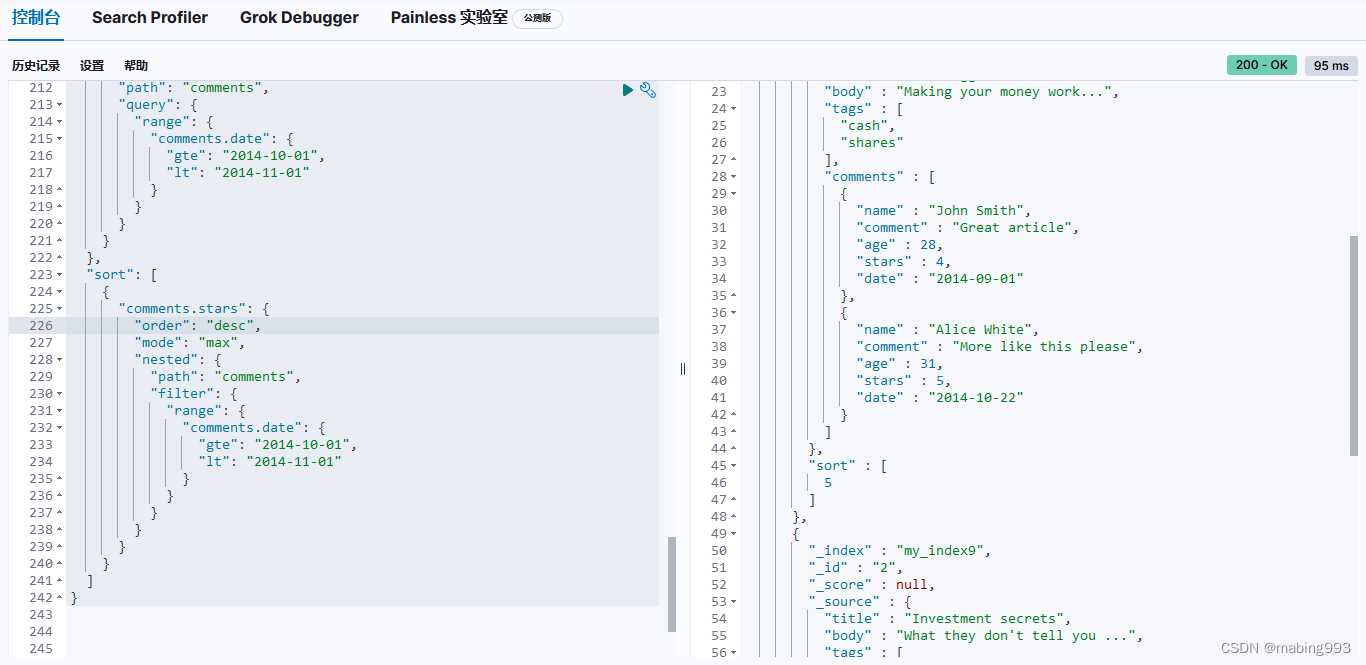Click the 200 - OK status badge

coord(1261,65)
